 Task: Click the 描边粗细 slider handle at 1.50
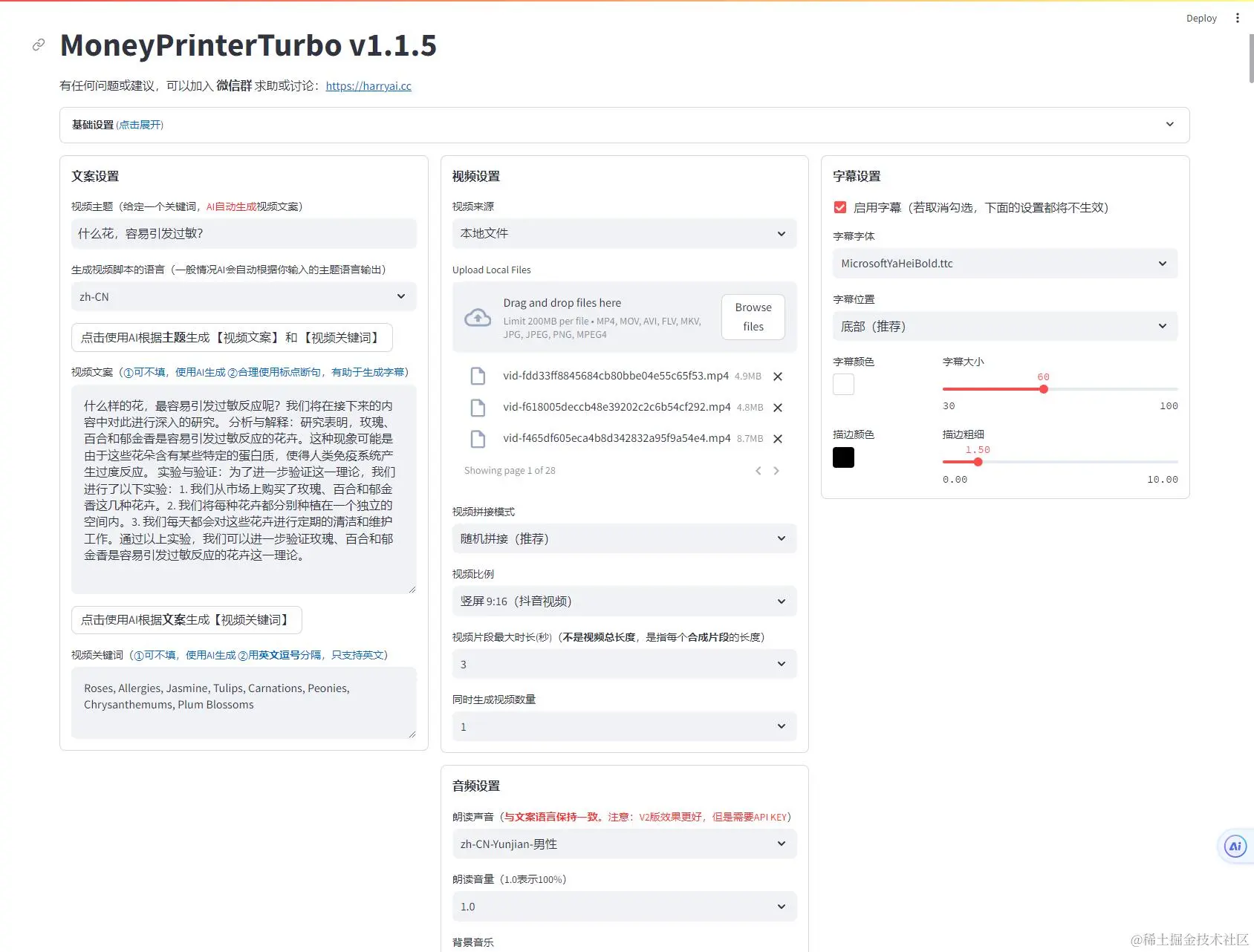coord(978,462)
